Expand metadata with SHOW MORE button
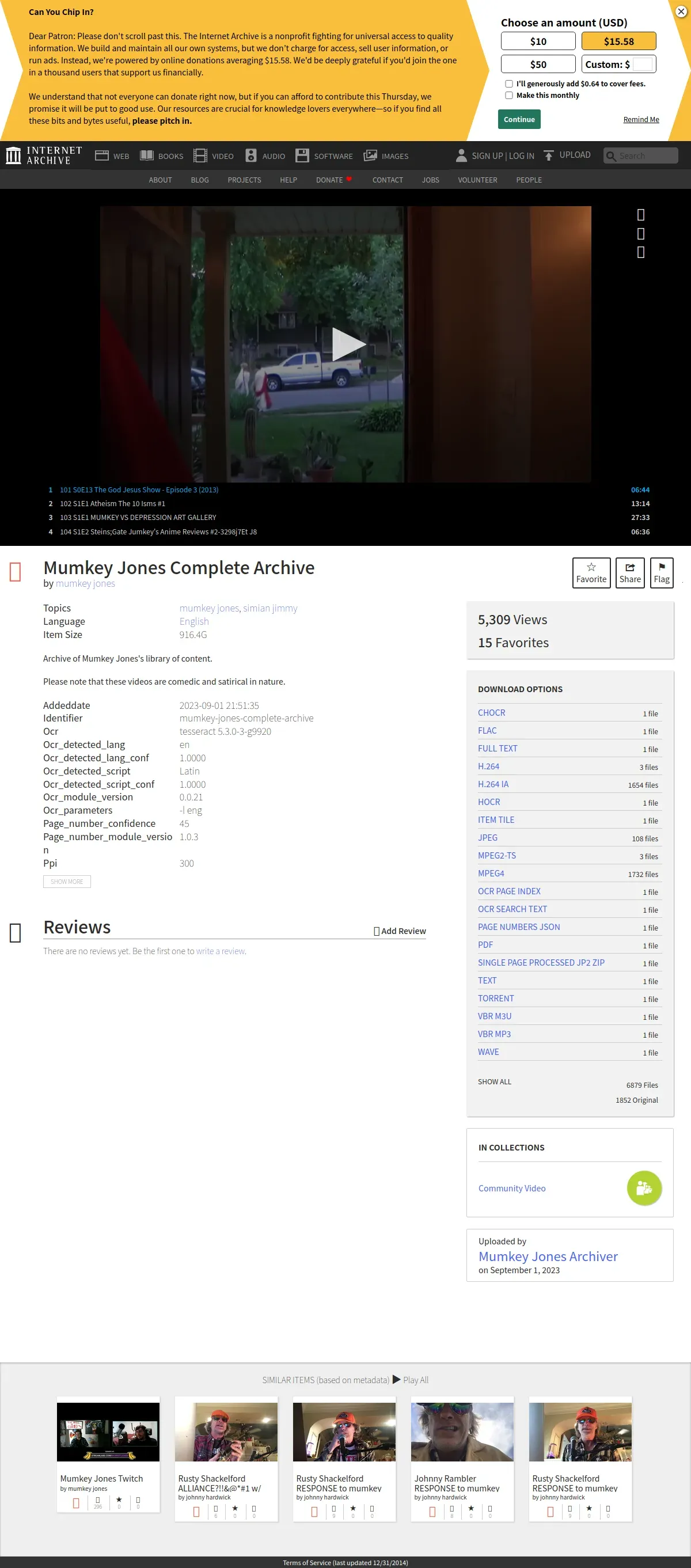 [67, 882]
